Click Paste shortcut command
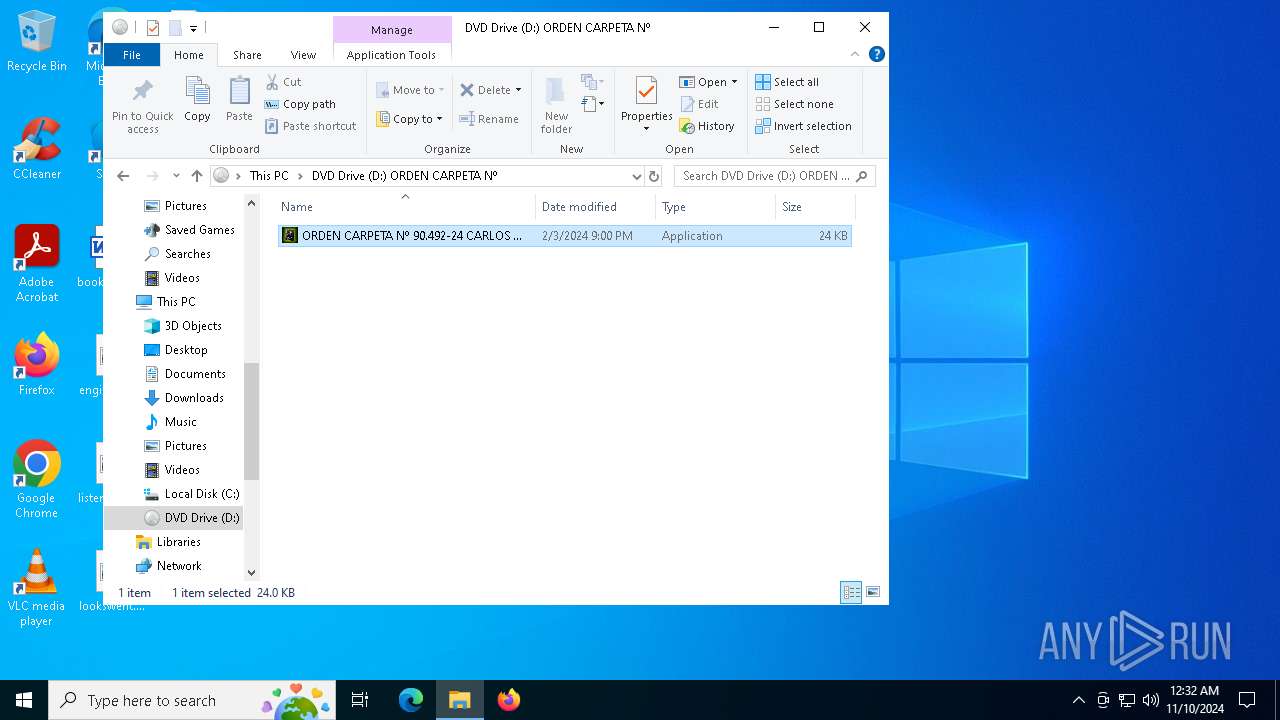1280x720 pixels. pyautogui.click(x=310, y=126)
